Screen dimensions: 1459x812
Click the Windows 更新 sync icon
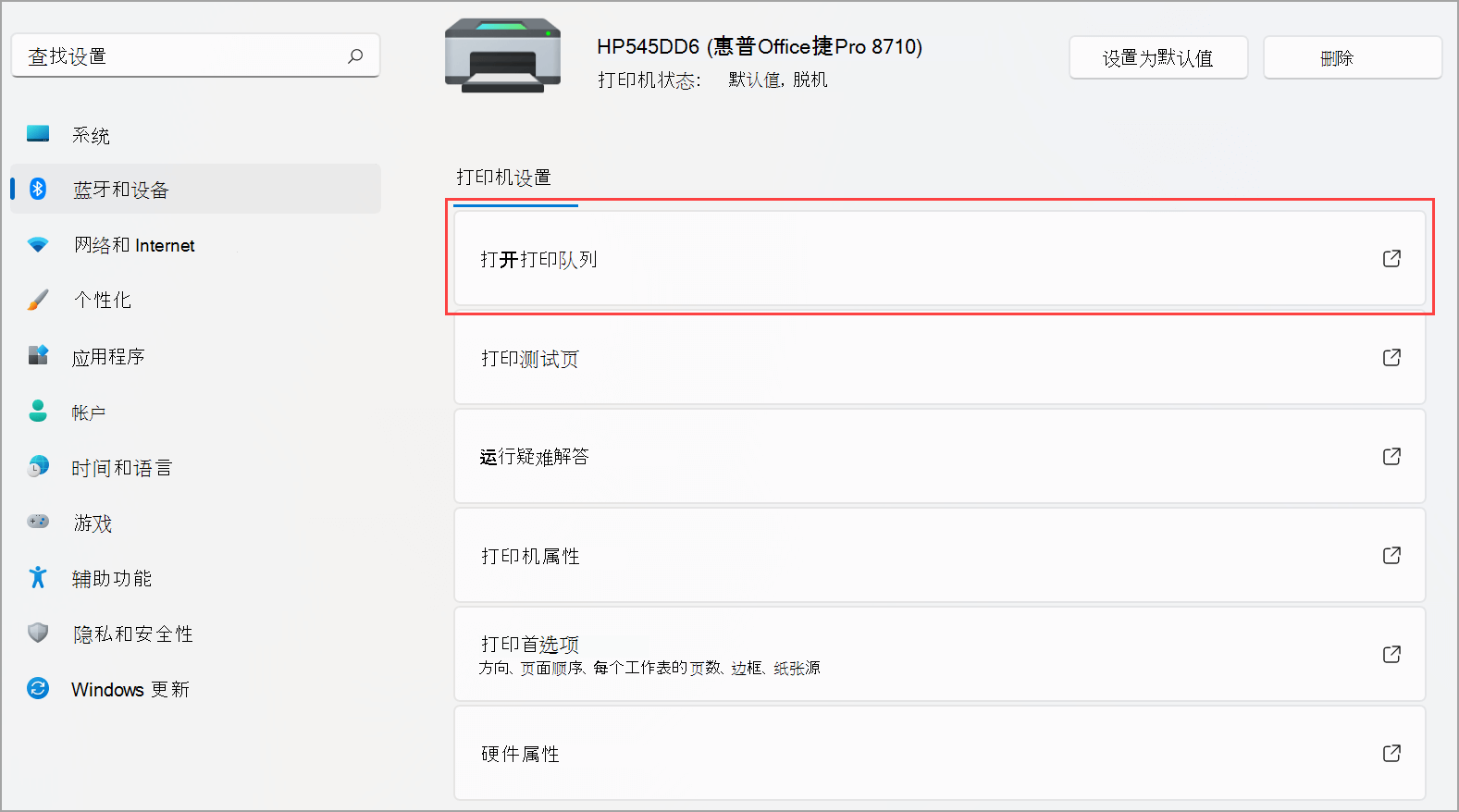(38, 688)
